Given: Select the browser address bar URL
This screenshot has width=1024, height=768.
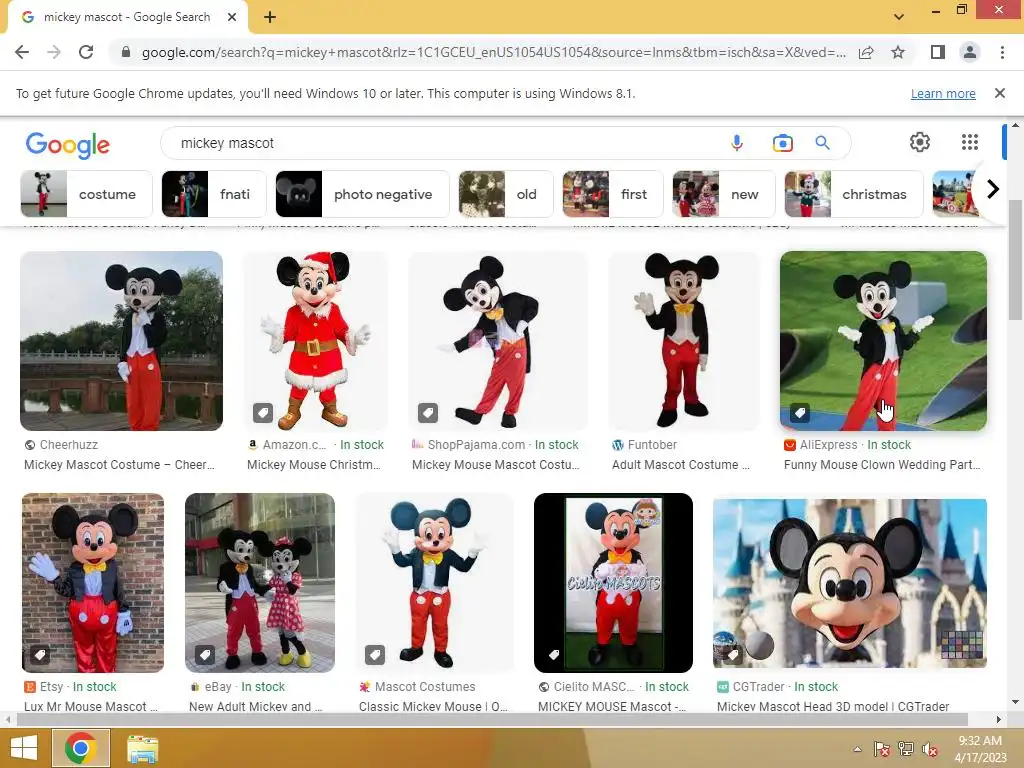Looking at the screenshot, I should 493,52.
